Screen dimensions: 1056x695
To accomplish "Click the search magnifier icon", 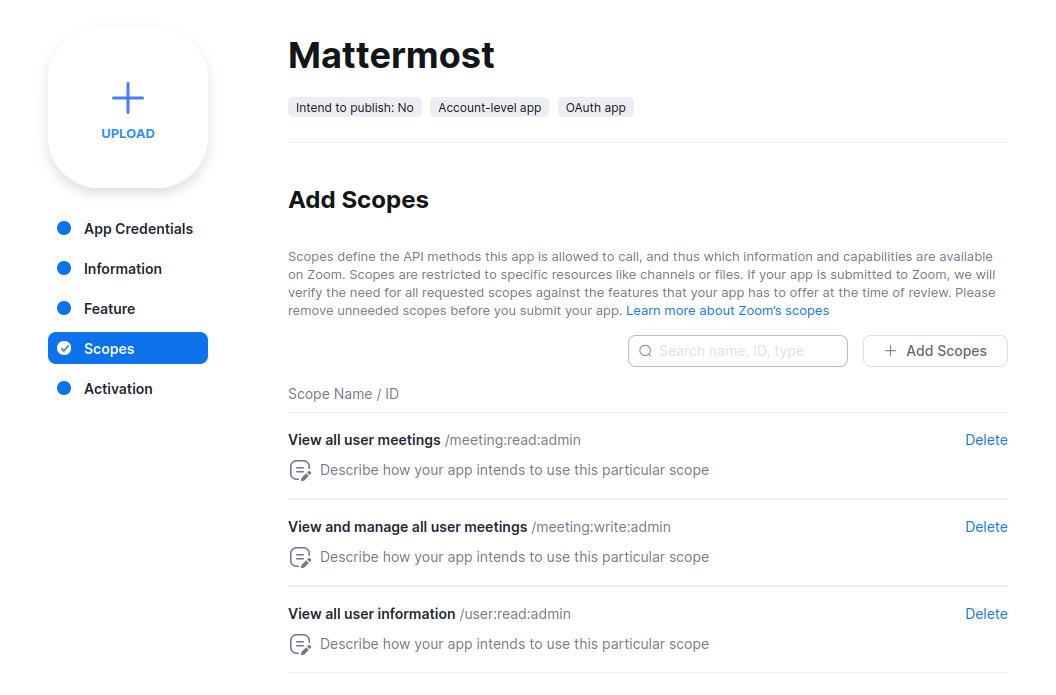I will (645, 351).
